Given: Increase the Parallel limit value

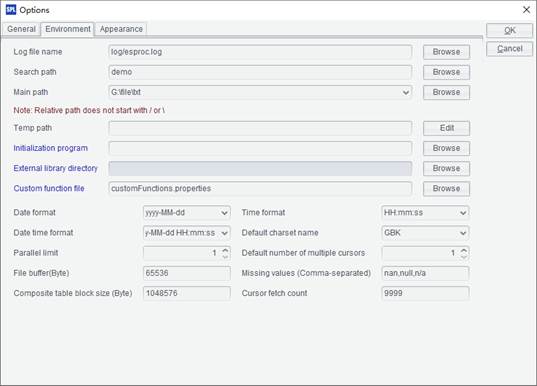Looking at the screenshot, I should click(x=225, y=250).
